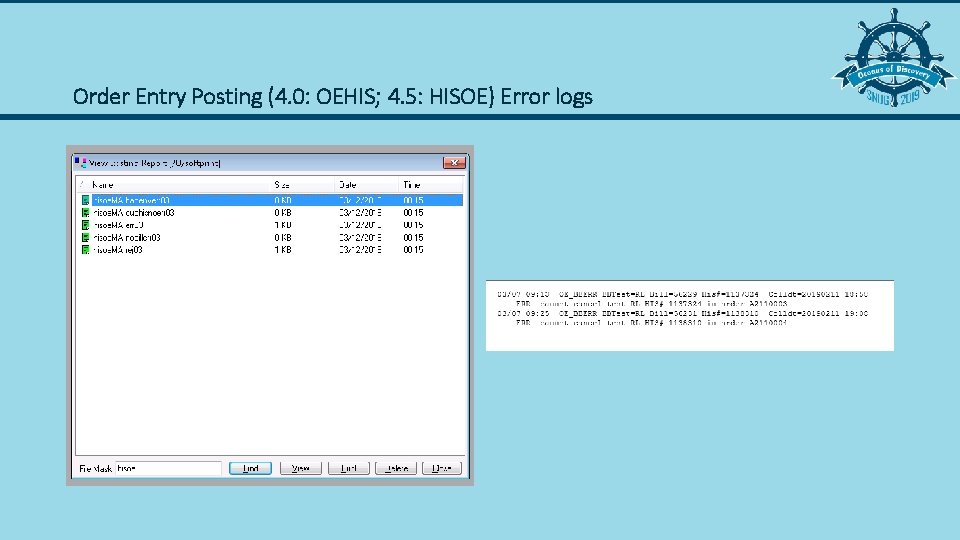Click the file icon of the hisoeMA rej03 row
The width and height of the screenshot is (960, 540).
click(85, 250)
